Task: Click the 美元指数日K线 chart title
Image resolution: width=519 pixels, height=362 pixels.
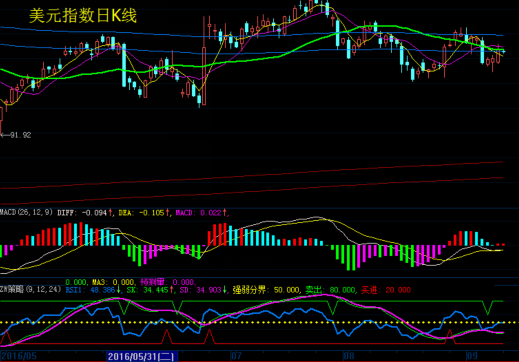Action: [x=83, y=16]
